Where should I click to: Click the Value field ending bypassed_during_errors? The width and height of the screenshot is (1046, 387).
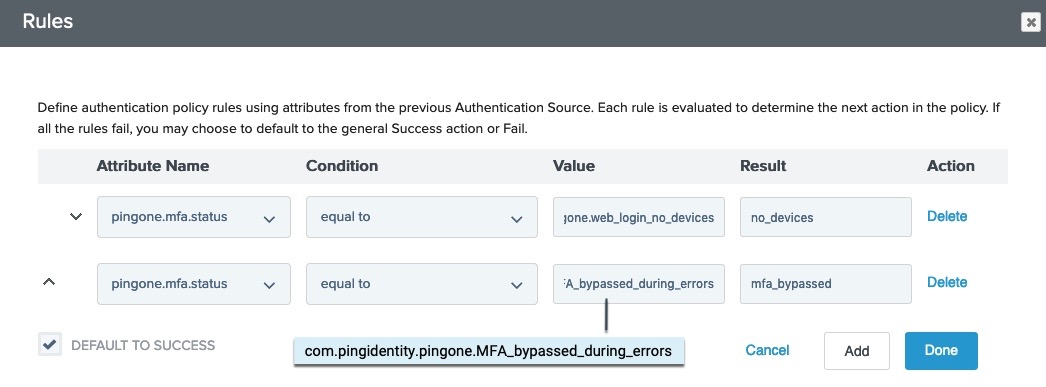click(638, 284)
